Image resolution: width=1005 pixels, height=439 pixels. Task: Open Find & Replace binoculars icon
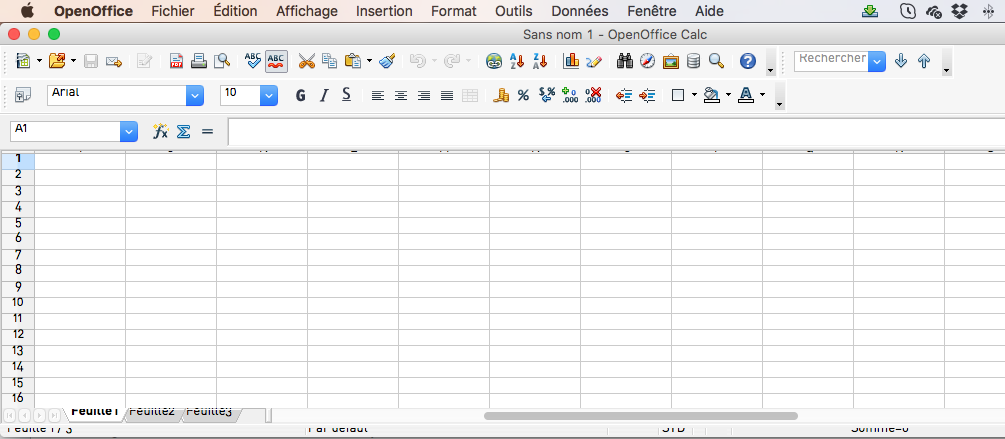(625, 62)
